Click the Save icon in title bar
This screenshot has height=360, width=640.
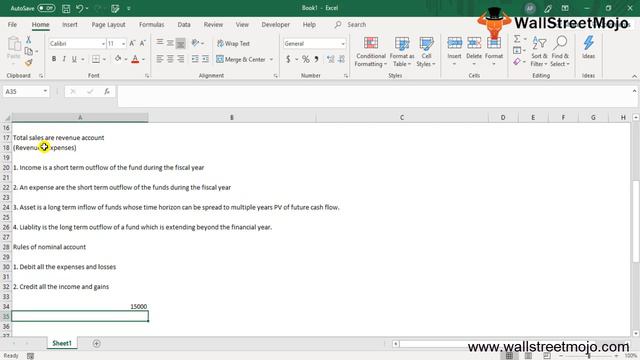(x=66, y=8)
